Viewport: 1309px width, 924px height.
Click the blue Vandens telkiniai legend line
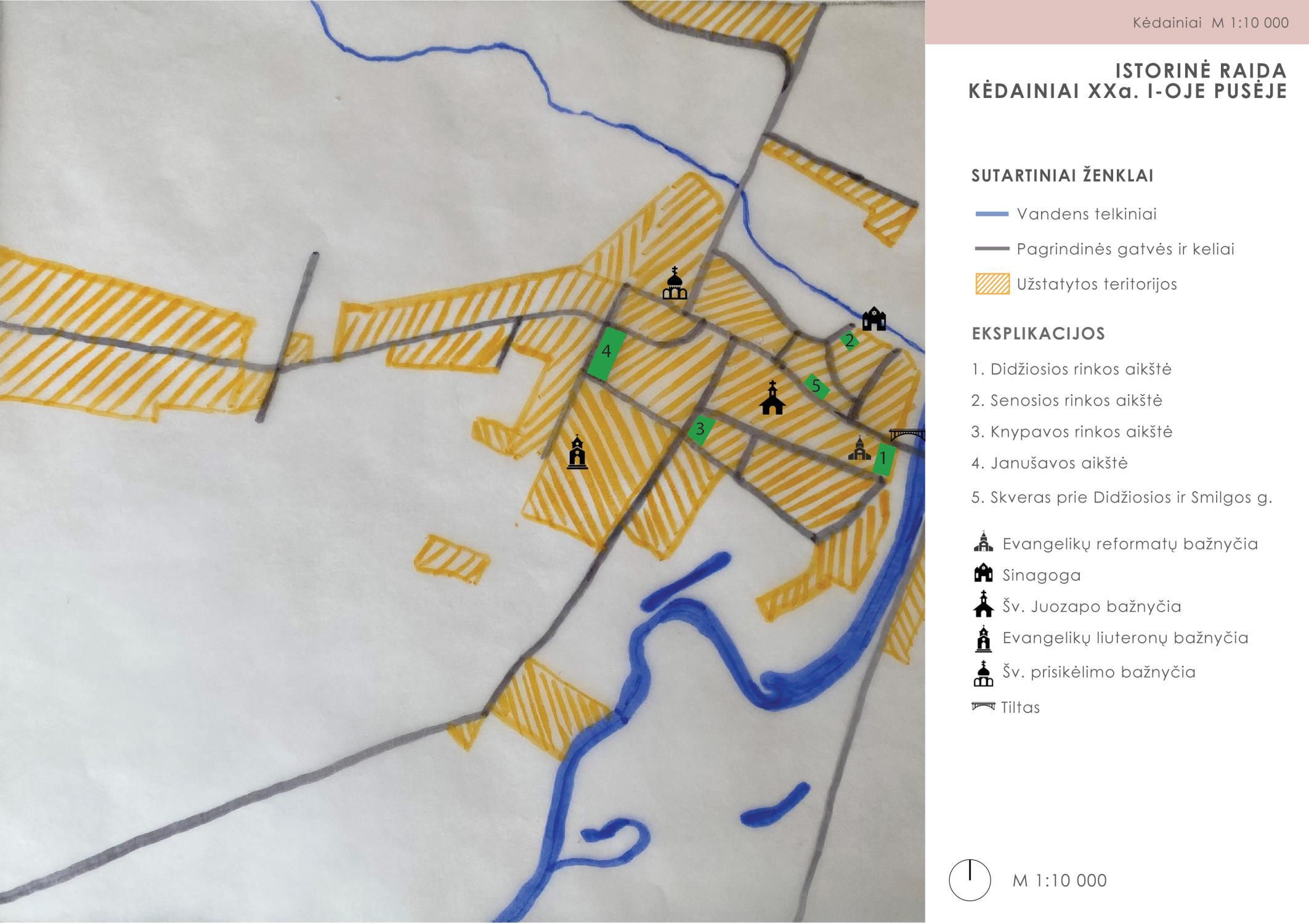pyautogui.click(x=992, y=214)
